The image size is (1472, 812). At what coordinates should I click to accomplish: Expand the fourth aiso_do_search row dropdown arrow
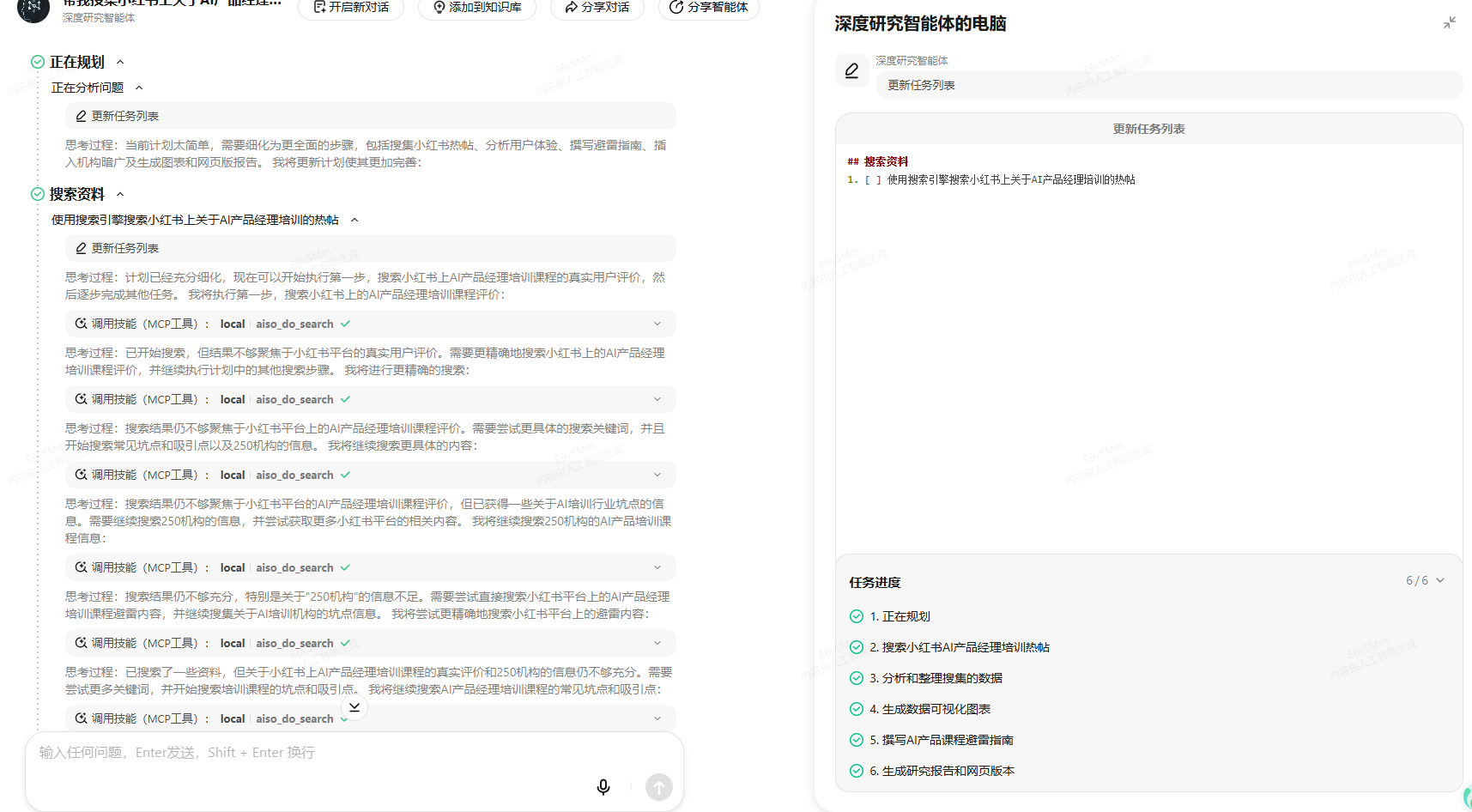[657, 567]
